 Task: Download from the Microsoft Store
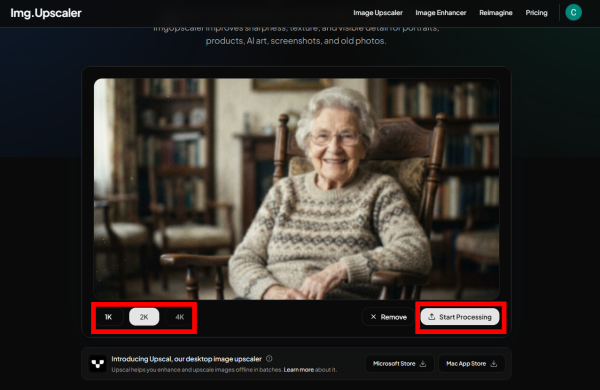pos(399,364)
